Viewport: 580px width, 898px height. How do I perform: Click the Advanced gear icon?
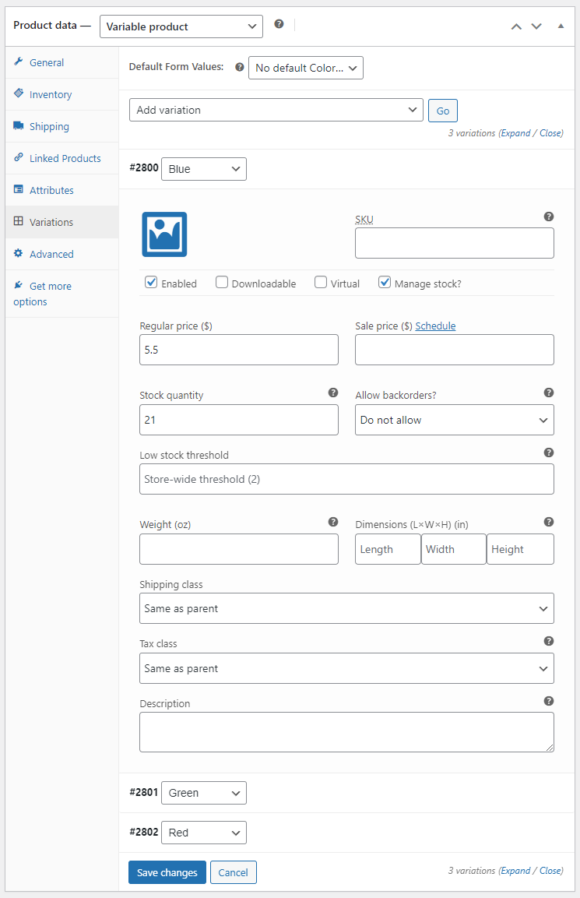(19, 254)
